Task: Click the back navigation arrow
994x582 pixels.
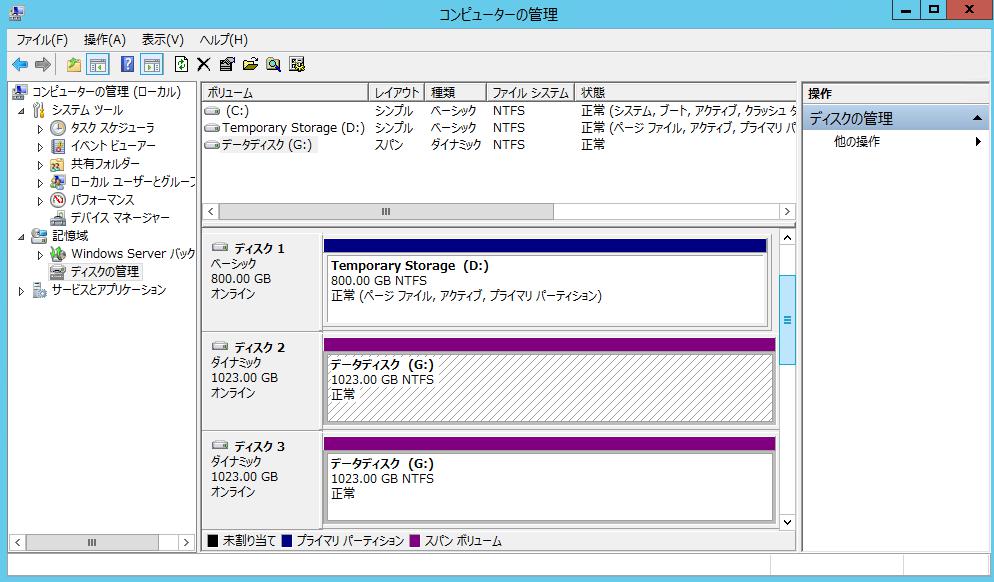Action: click(x=18, y=64)
